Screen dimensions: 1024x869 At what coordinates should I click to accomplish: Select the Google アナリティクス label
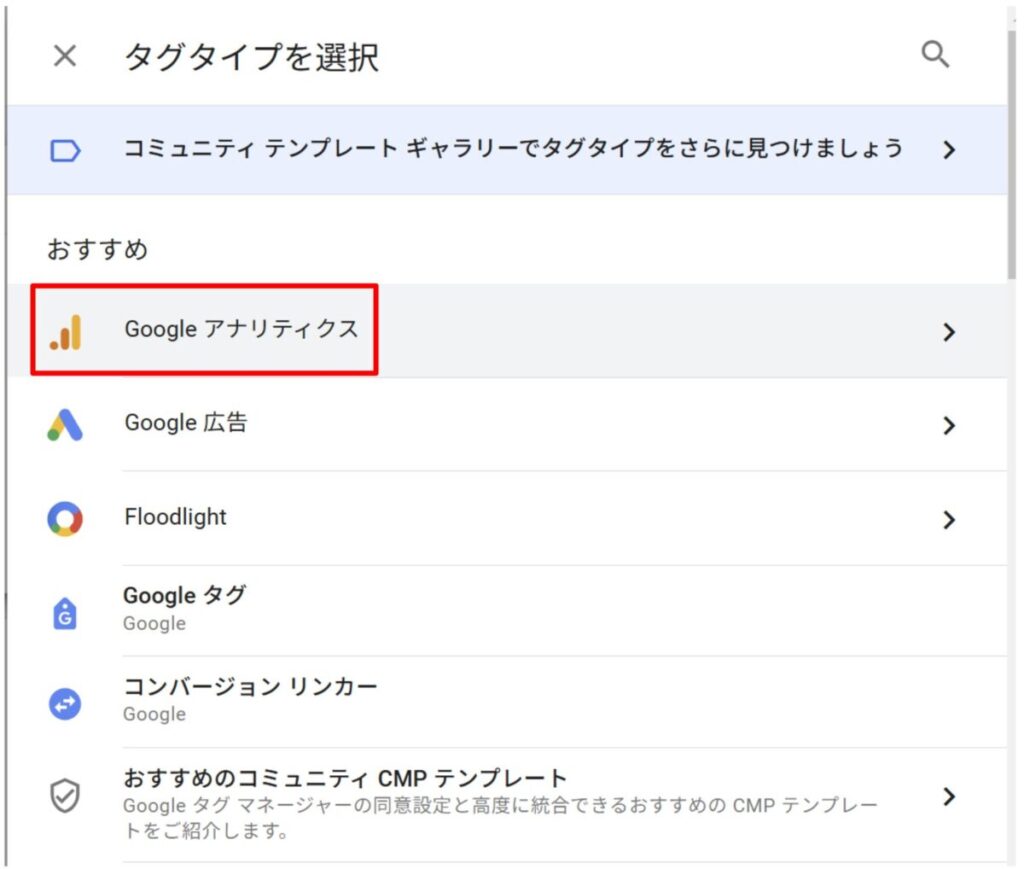241,329
